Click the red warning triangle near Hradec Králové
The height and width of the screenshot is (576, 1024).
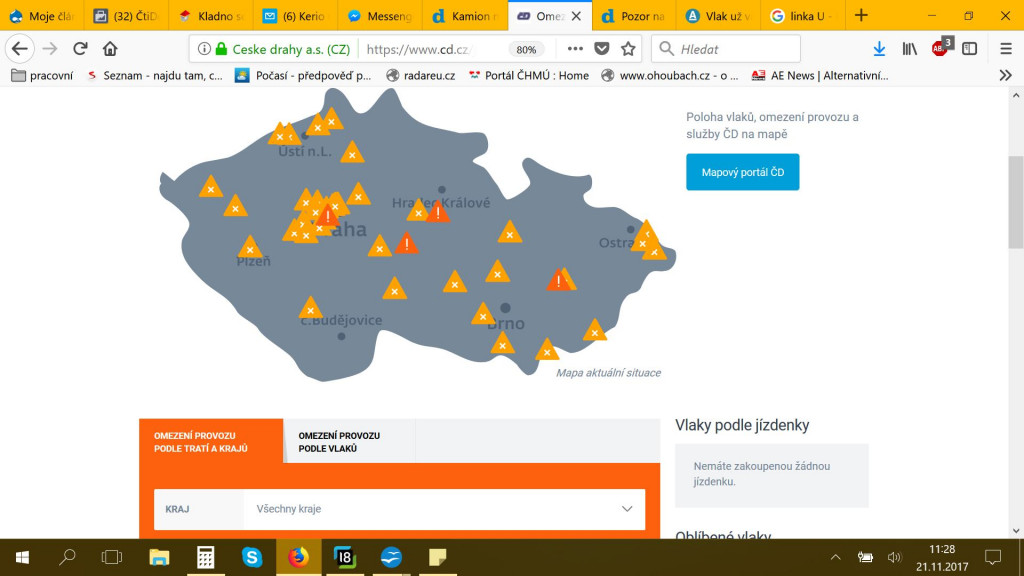click(437, 212)
